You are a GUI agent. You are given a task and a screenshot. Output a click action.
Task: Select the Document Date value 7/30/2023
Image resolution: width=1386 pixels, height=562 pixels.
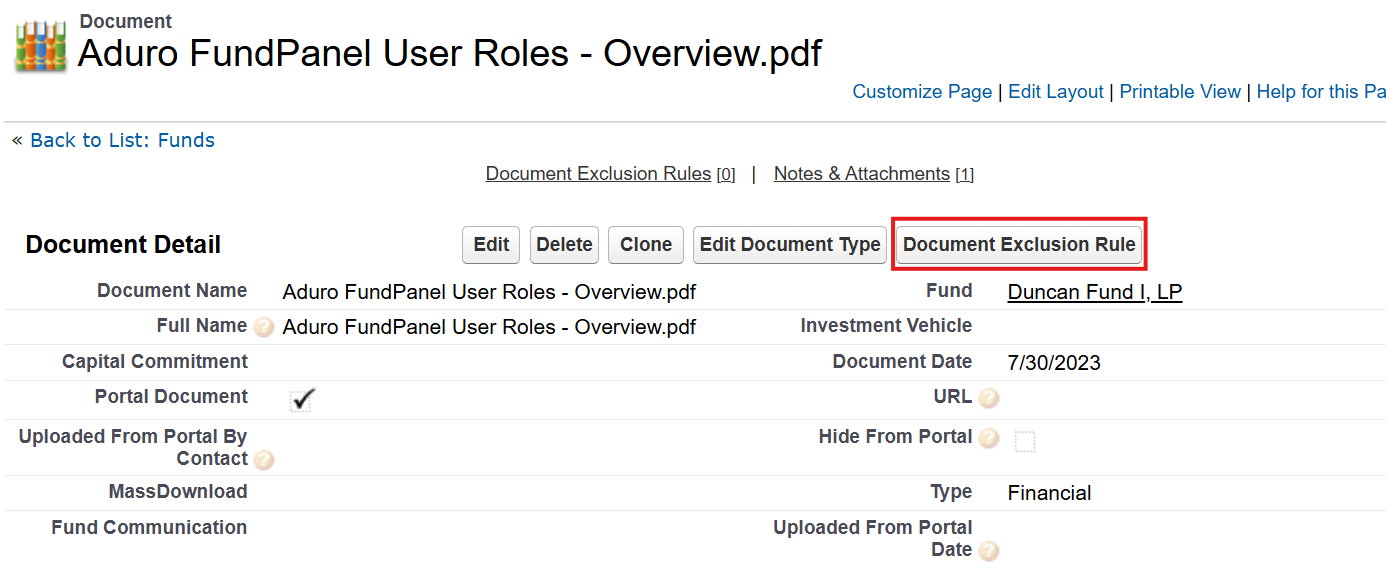pos(1054,363)
